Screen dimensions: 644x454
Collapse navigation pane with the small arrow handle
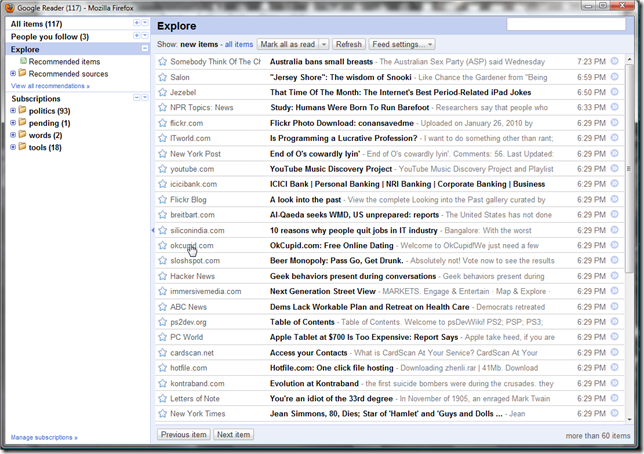pos(153,230)
